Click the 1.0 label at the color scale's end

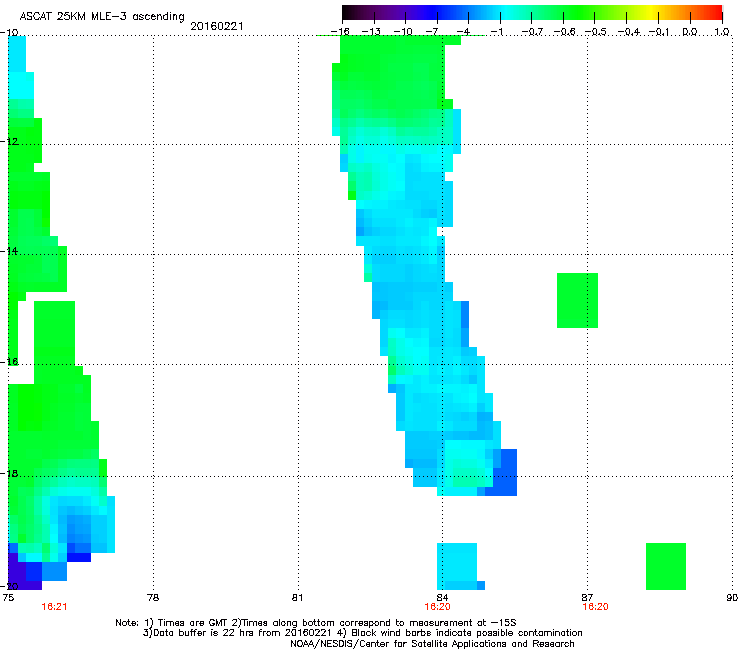pos(722,32)
